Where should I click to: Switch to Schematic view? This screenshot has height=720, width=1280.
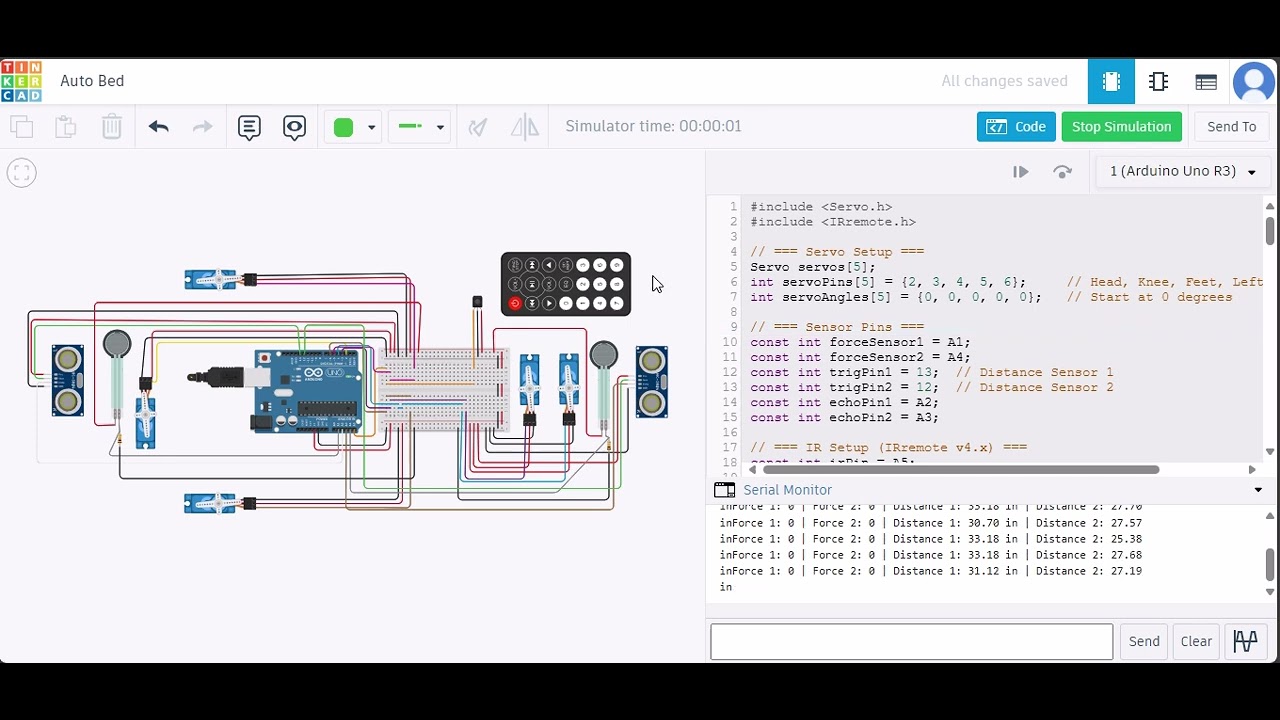1159,82
